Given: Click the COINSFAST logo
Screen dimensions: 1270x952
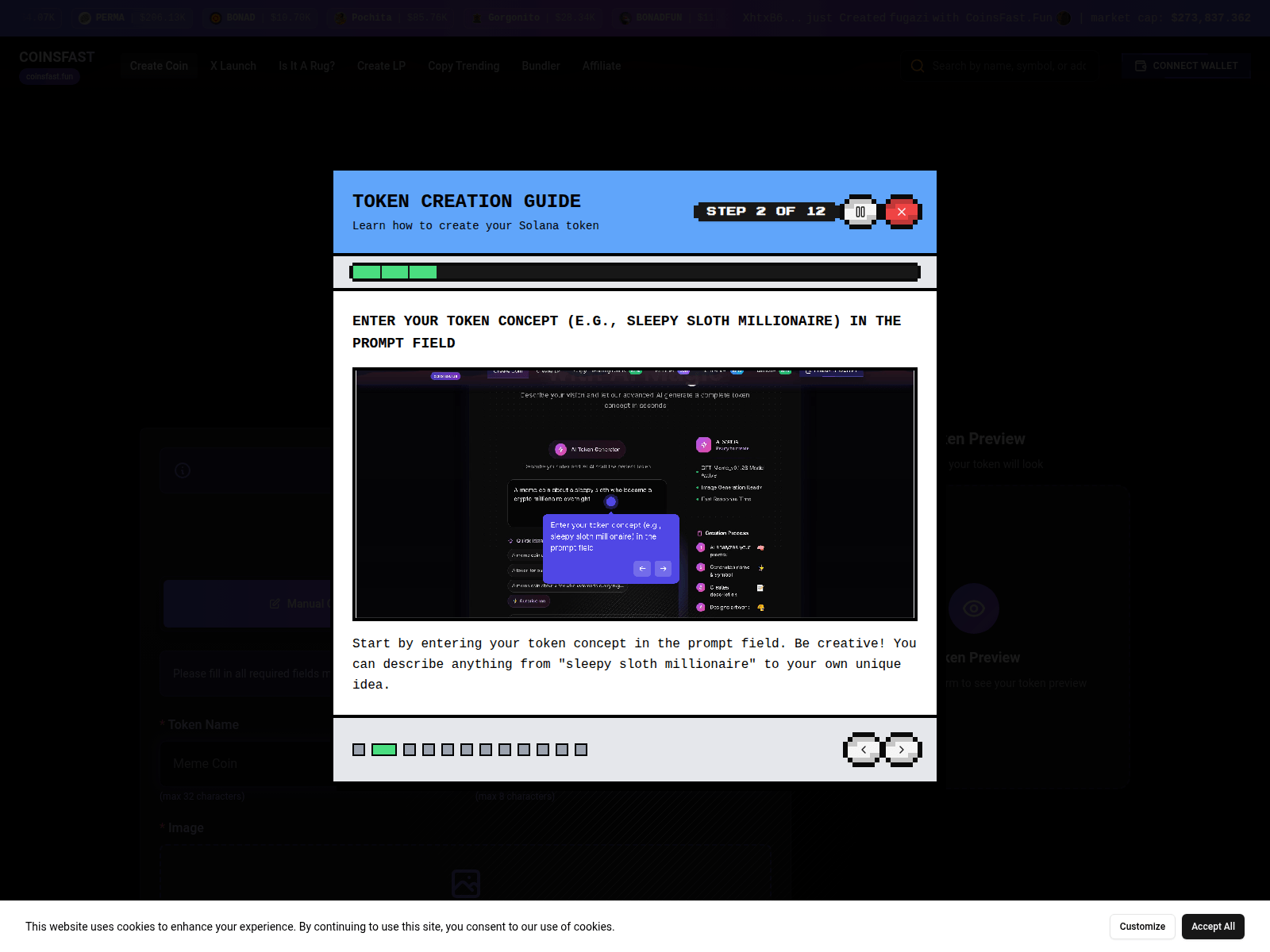Looking at the screenshot, I should 57,57.
